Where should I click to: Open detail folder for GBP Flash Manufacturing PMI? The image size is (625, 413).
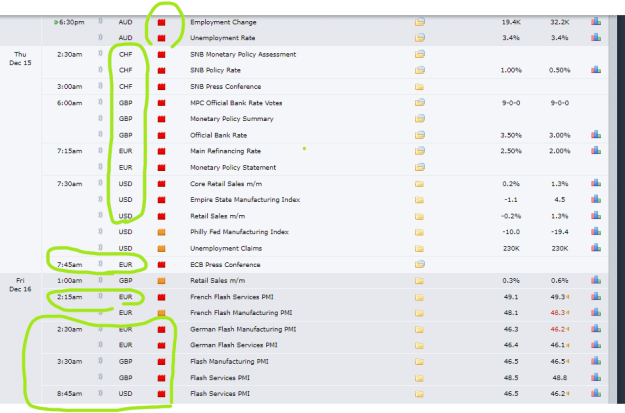pos(419,362)
